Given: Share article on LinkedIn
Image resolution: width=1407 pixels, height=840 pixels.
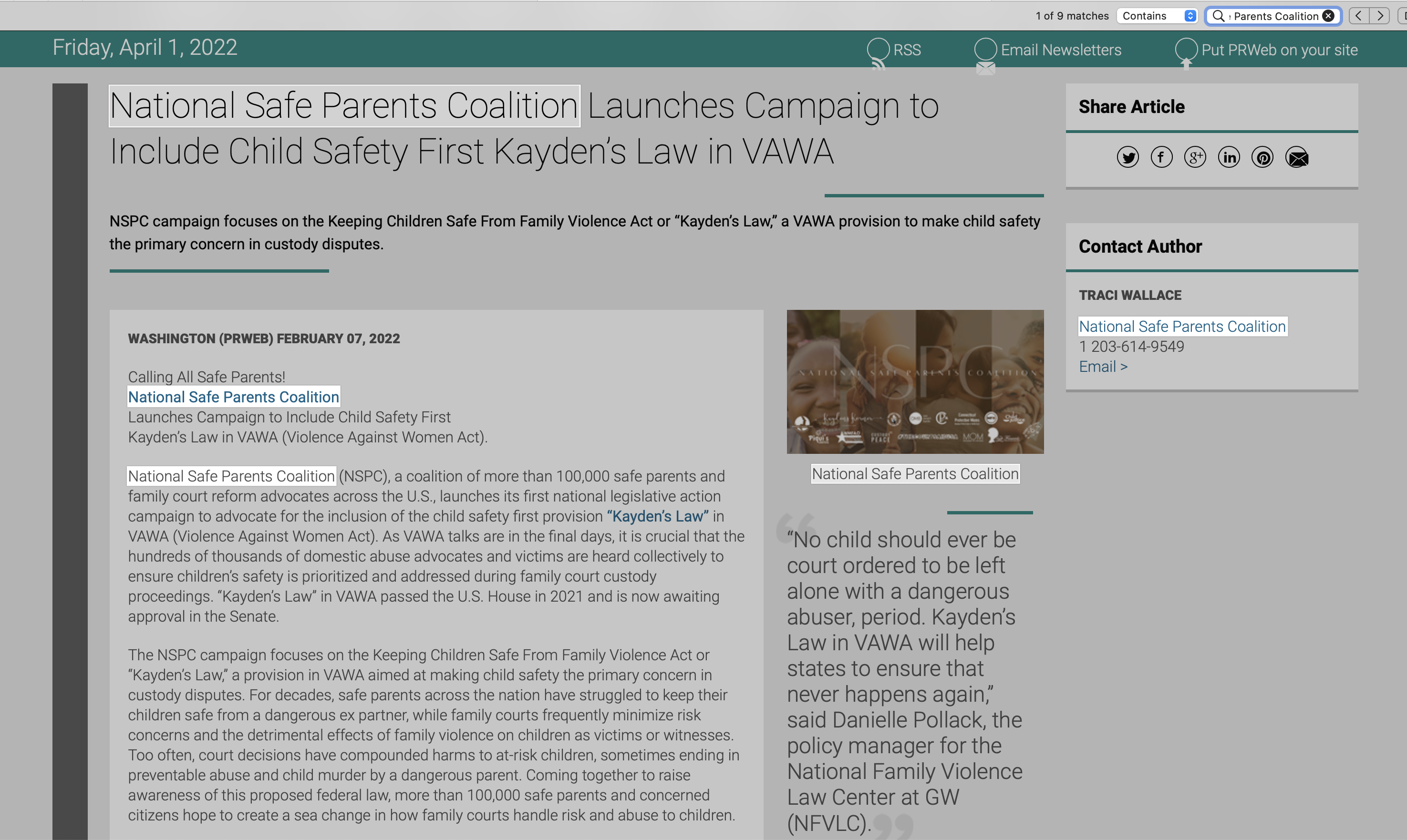Looking at the screenshot, I should tap(1229, 157).
